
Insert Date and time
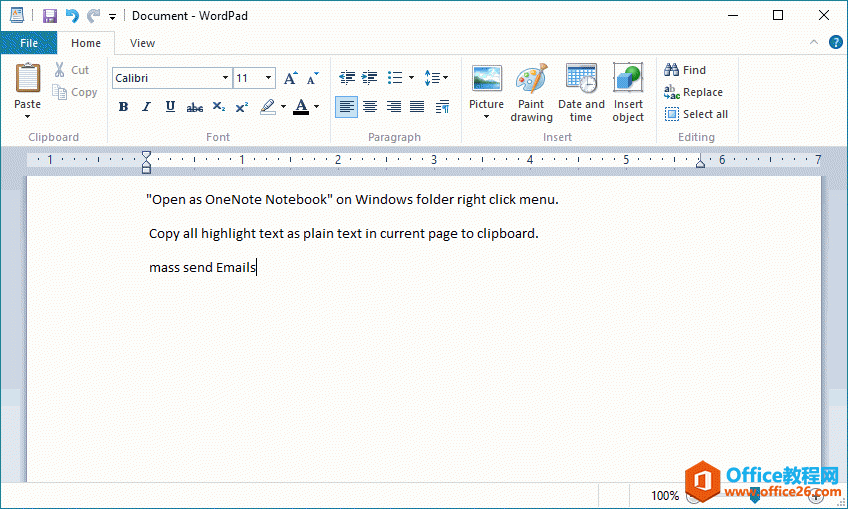coord(581,92)
